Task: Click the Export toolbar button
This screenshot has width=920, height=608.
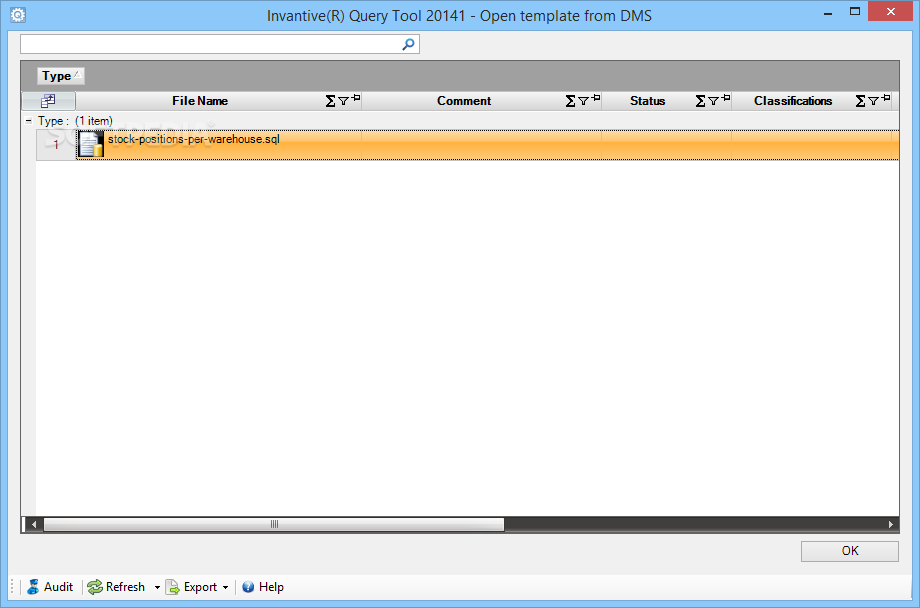Action: (191, 587)
